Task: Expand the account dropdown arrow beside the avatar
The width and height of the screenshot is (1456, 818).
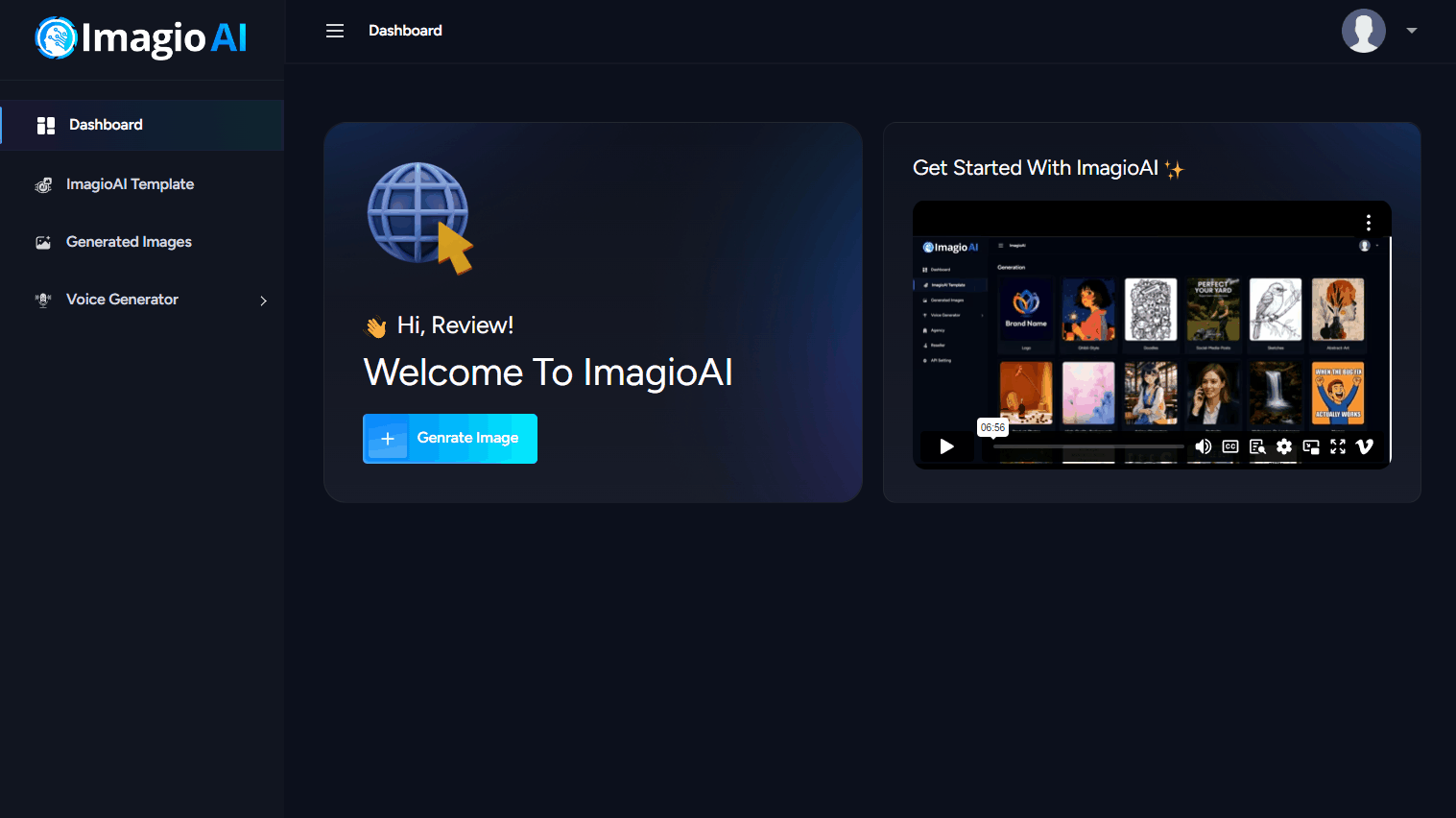Action: [1412, 31]
